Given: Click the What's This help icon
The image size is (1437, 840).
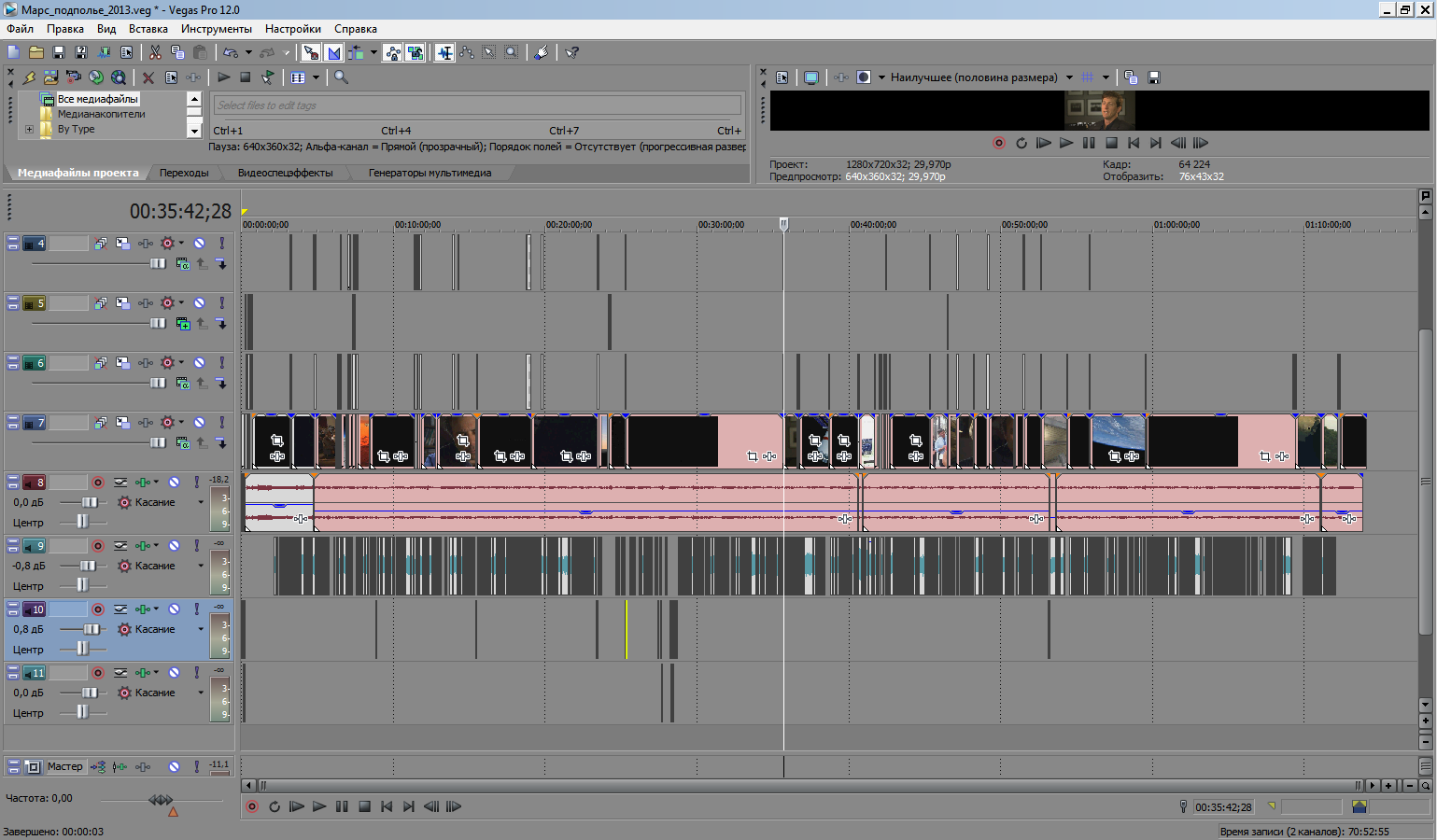Looking at the screenshot, I should [x=572, y=52].
